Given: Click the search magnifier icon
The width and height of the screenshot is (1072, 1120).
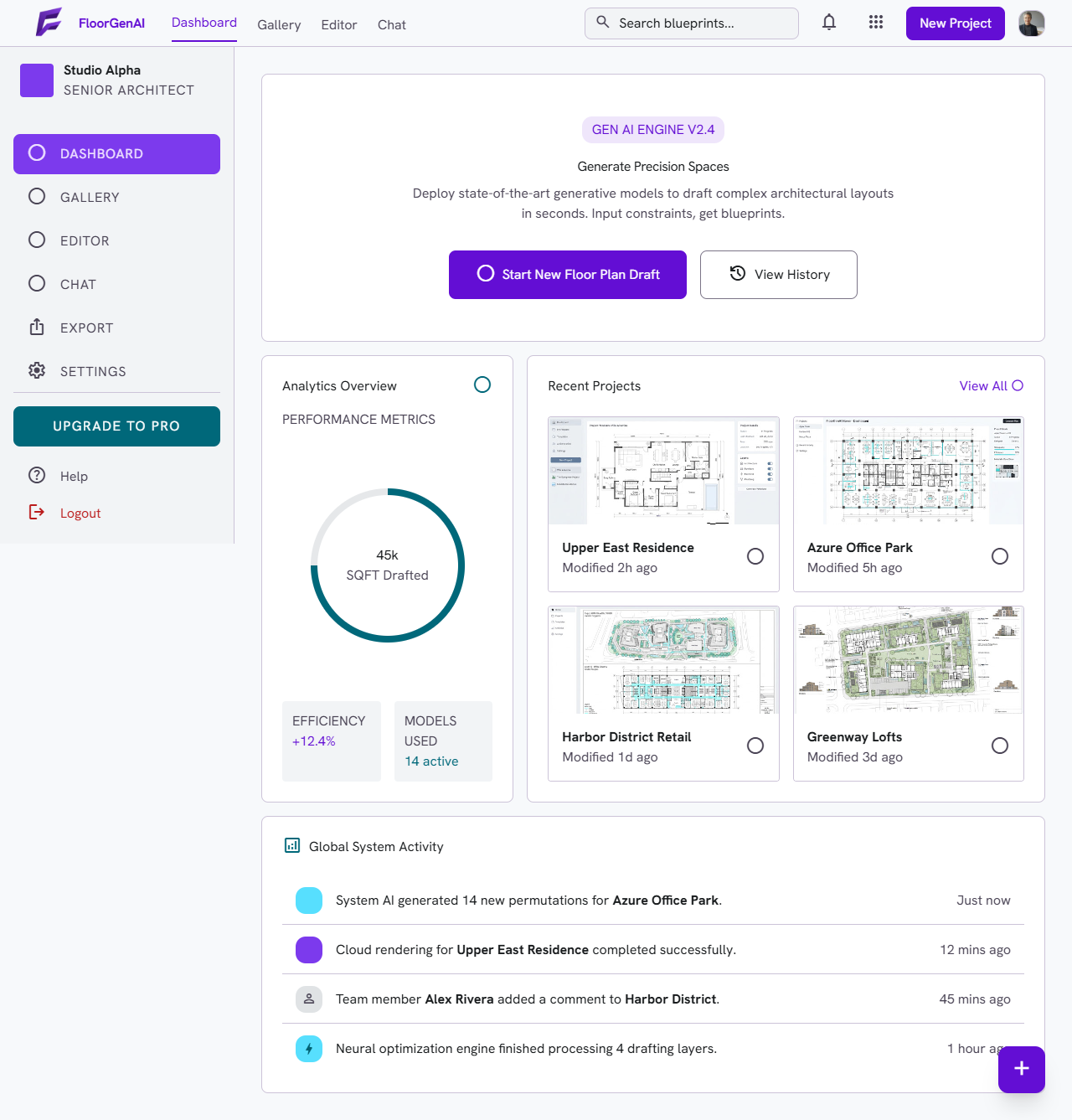Looking at the screenshot, I should pyautogui.click(x=603, y=23).
